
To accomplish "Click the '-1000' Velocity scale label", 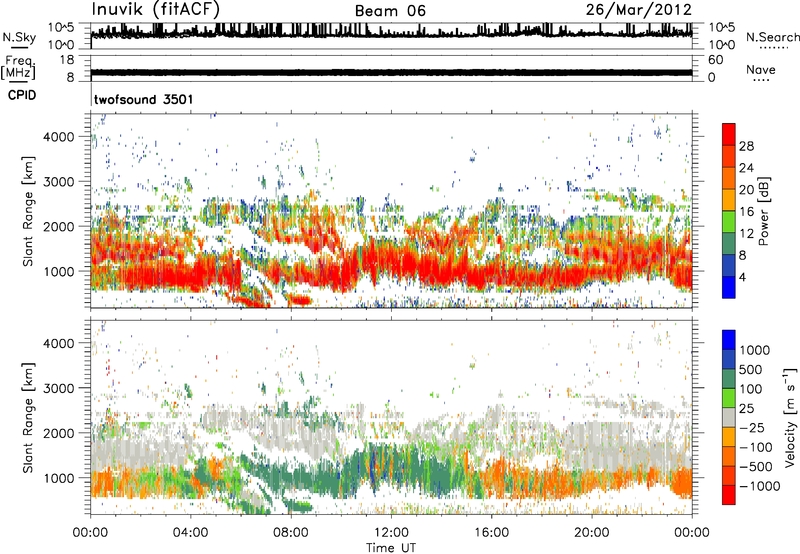I will coord(759,486).
